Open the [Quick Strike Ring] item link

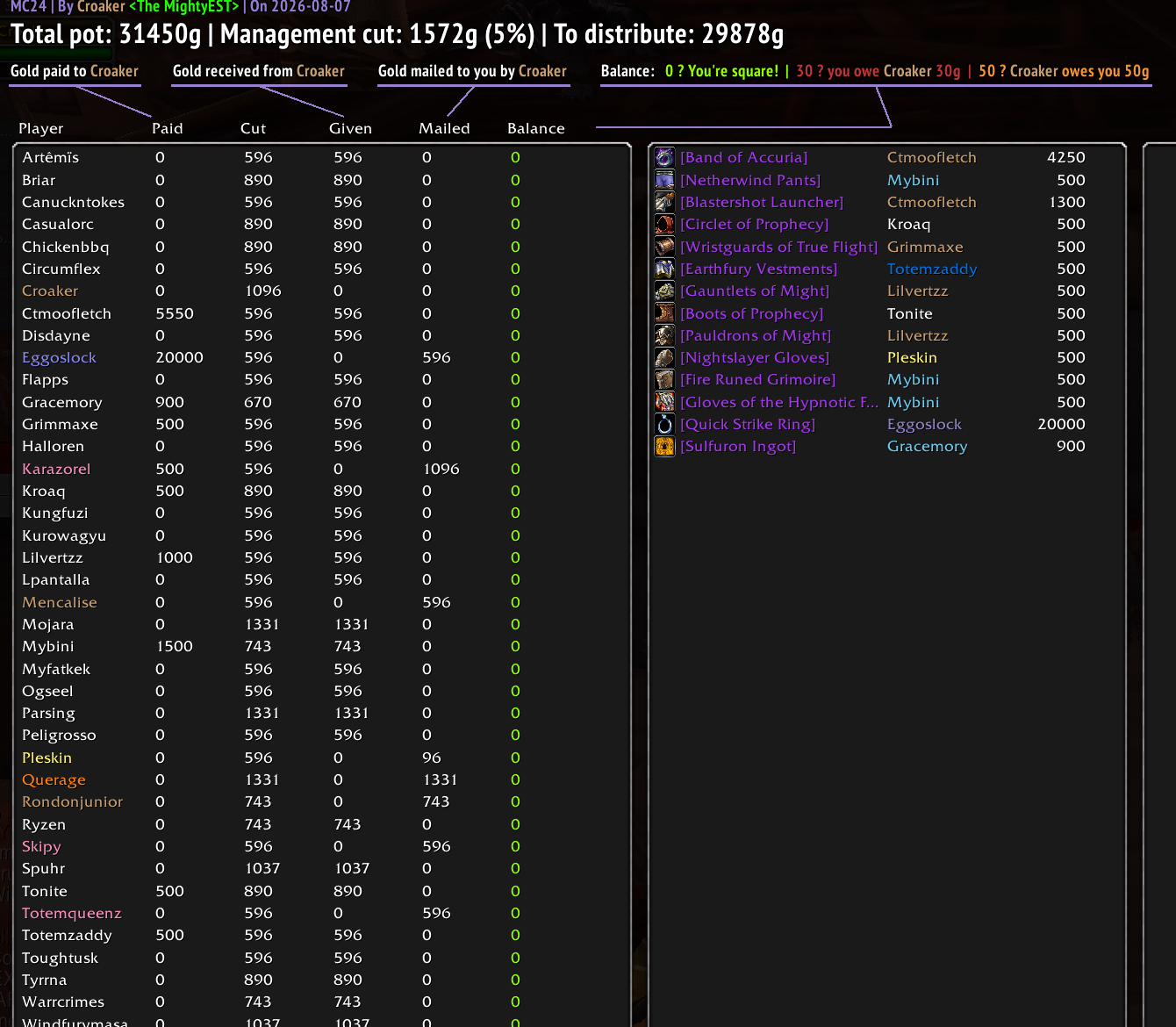(748, 424)
